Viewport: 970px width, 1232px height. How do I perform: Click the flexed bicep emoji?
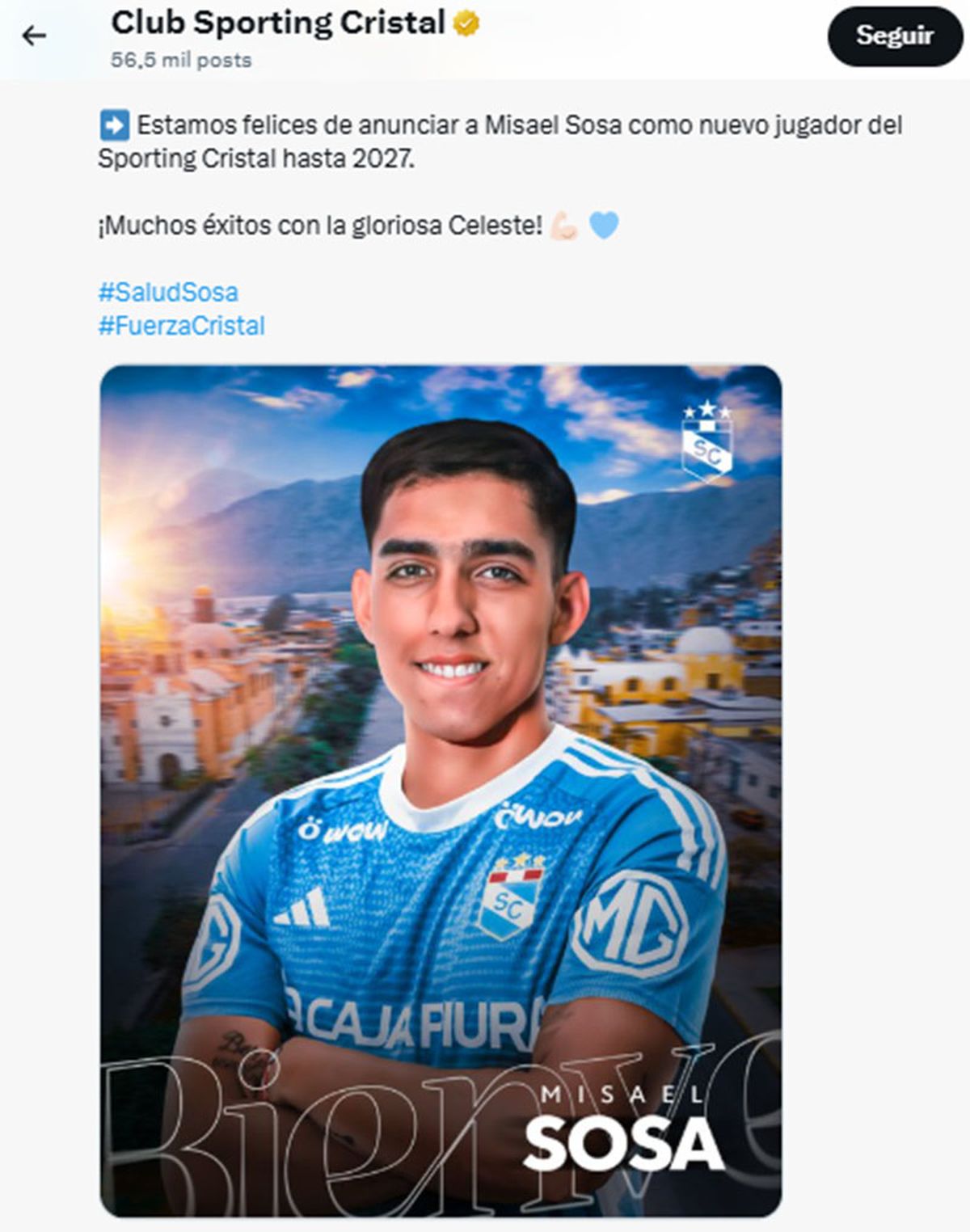564,225
